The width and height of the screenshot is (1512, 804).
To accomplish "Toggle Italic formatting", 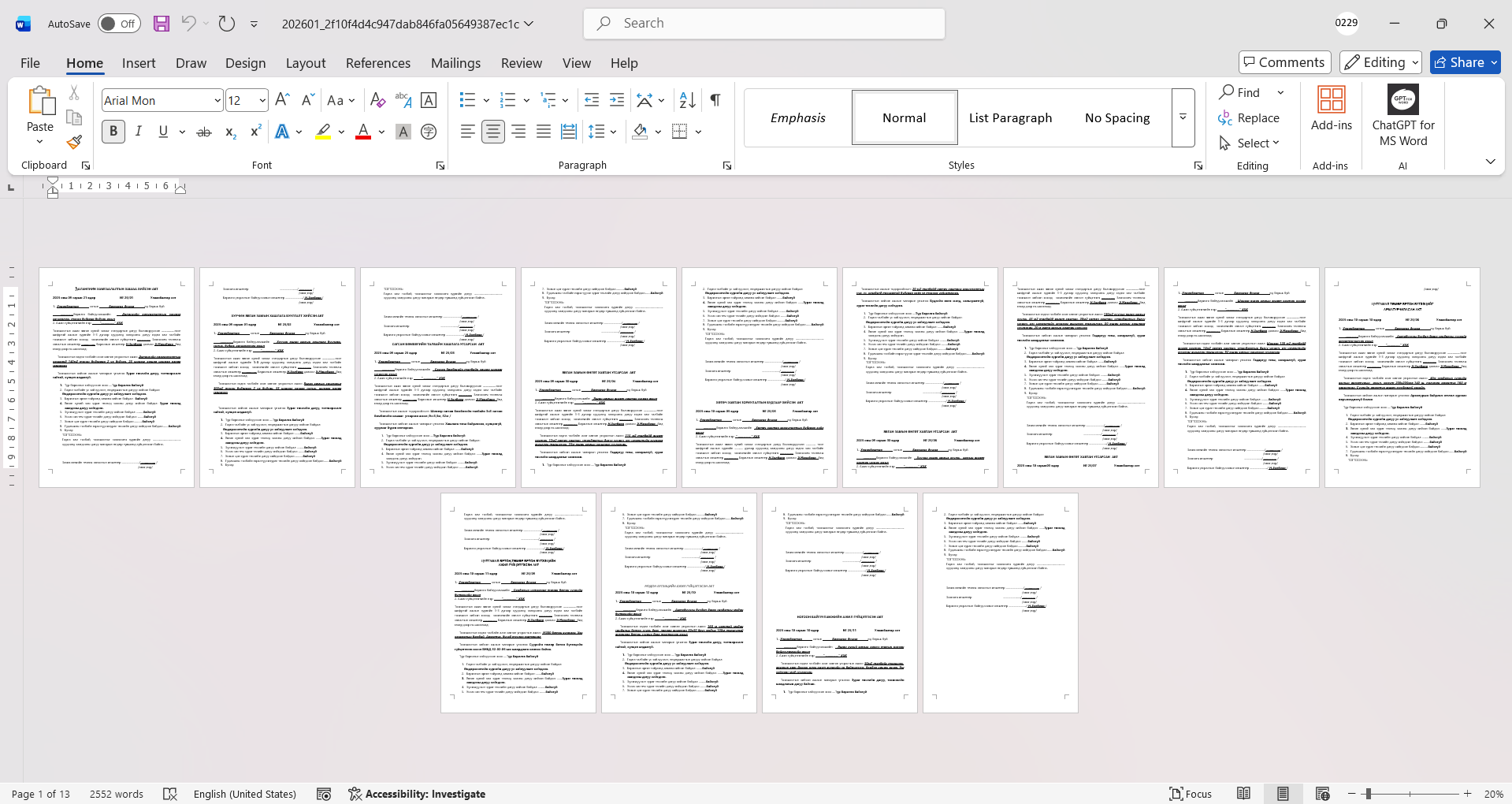I will pyautogui.click(x=139, y=132).
